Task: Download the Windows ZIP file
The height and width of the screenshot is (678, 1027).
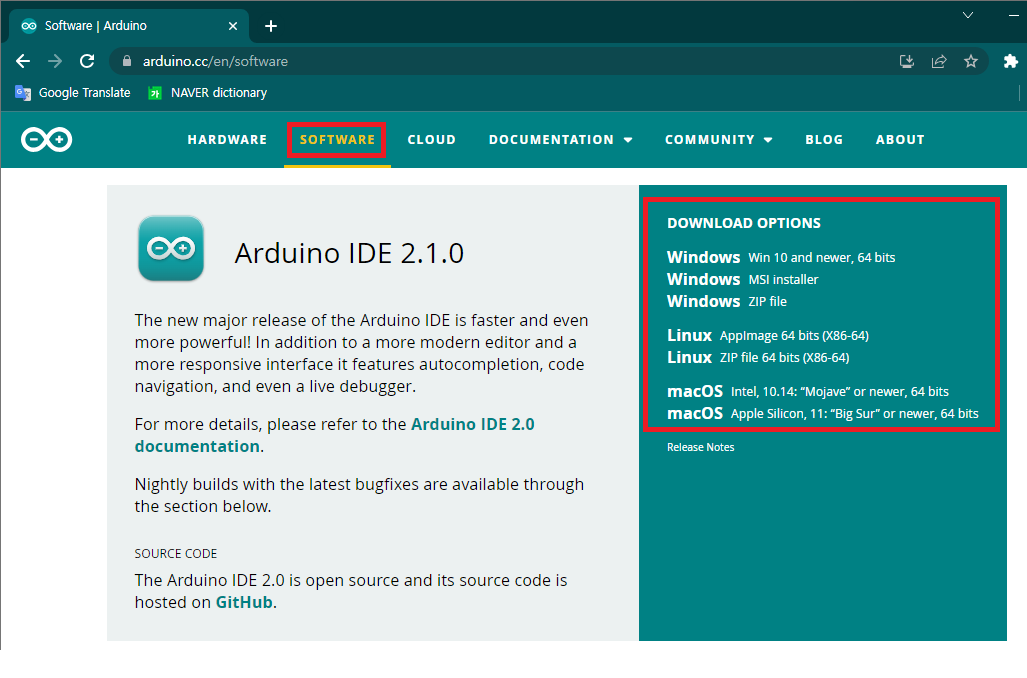Action: click(x=727, y=302)
